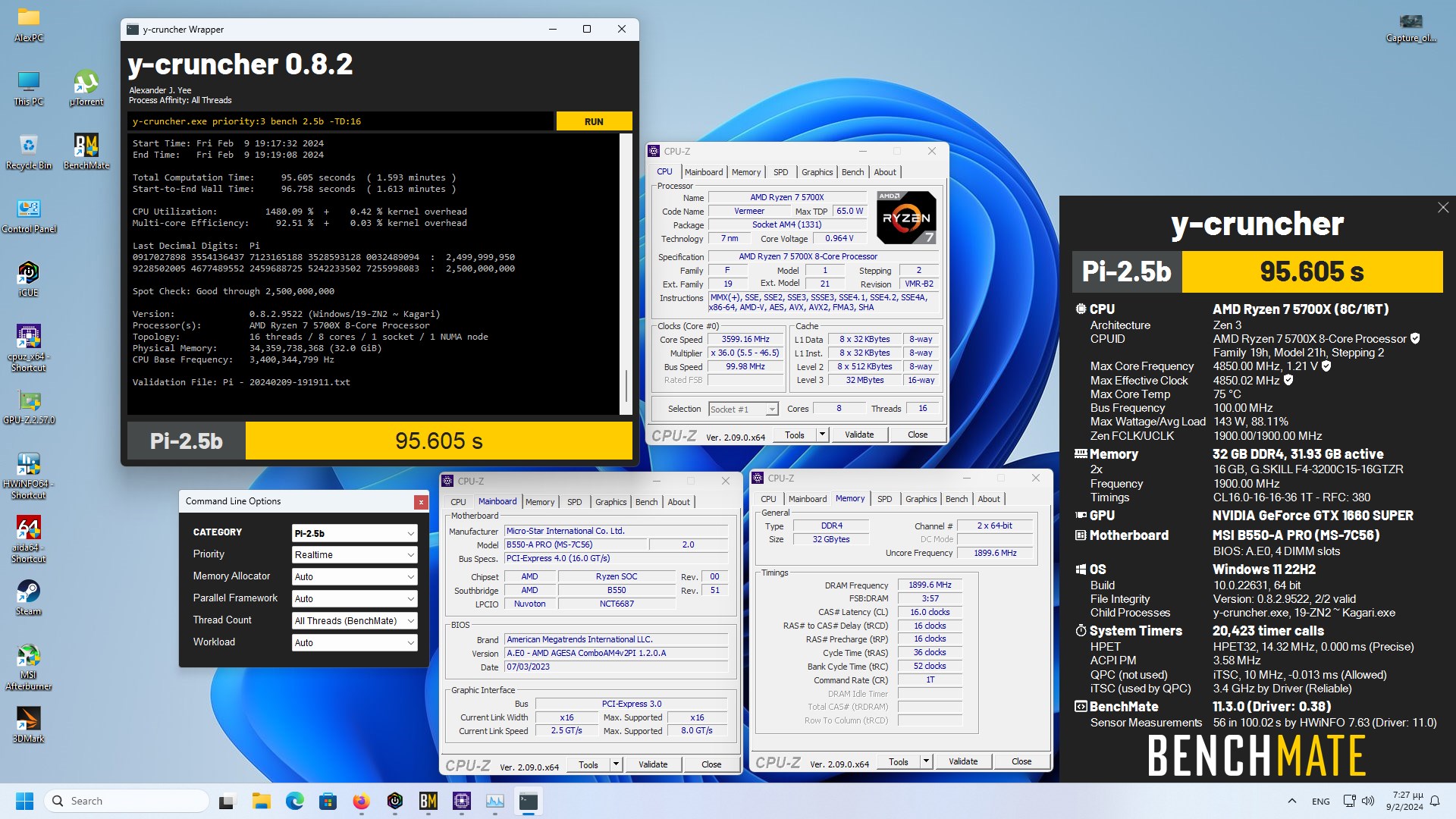
Task: Click the taskbar Search box
Action: [x=126, y=801]
